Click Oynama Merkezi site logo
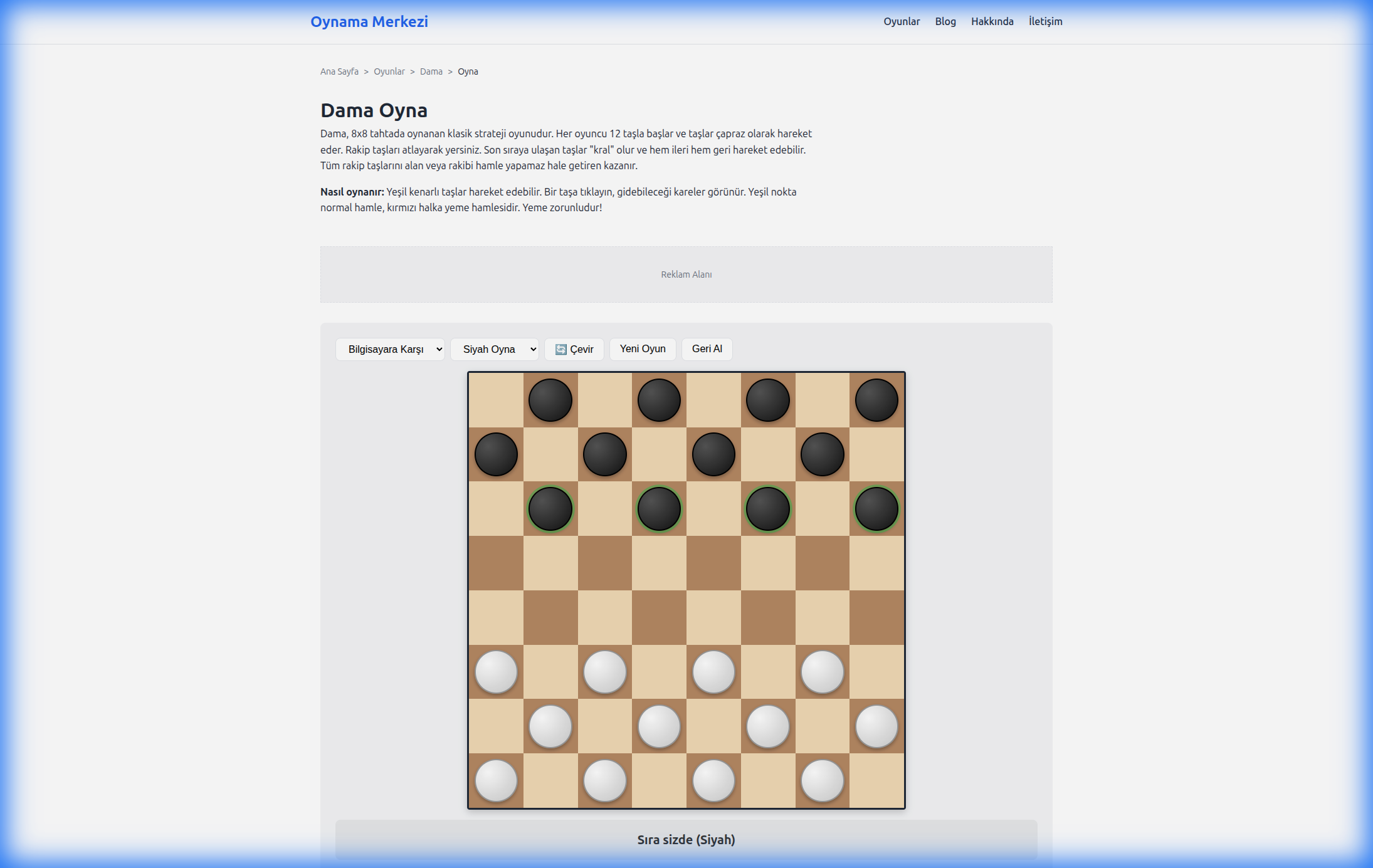 tap(369, 21)
